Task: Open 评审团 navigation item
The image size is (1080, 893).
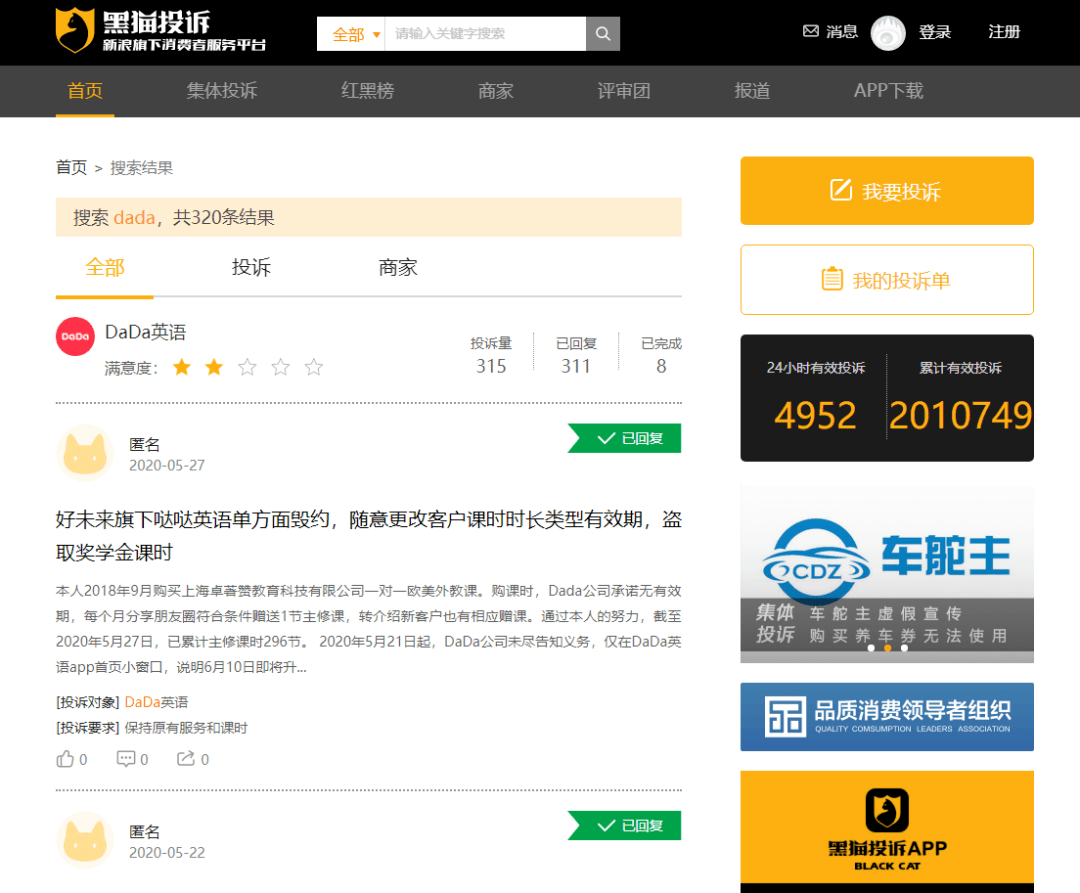Action: click(x=624, y=91)
